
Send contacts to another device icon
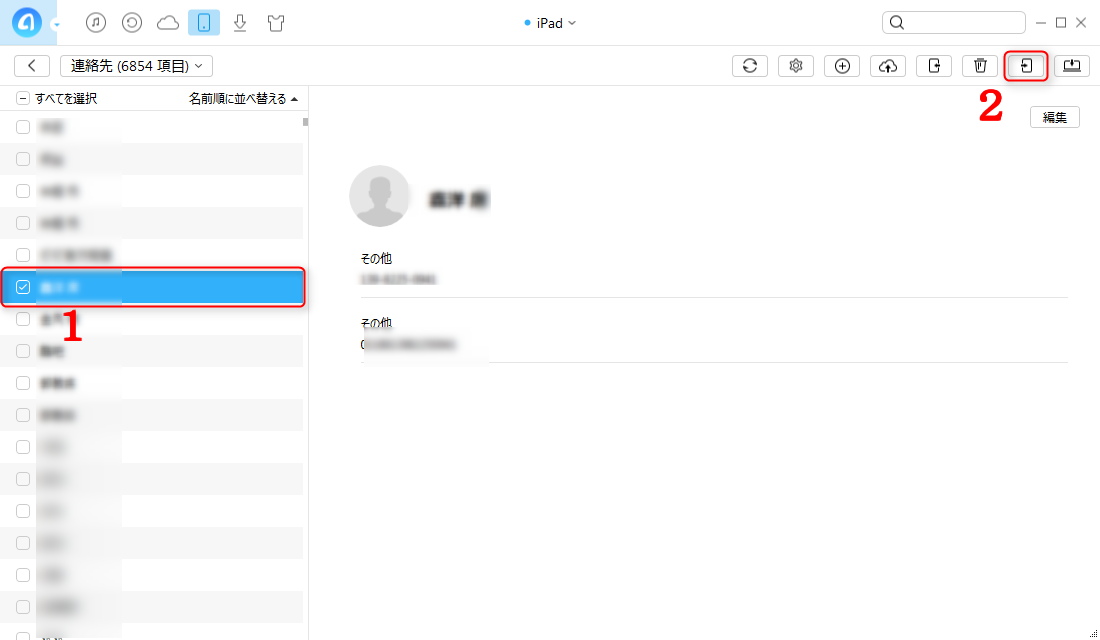[934, 65]
